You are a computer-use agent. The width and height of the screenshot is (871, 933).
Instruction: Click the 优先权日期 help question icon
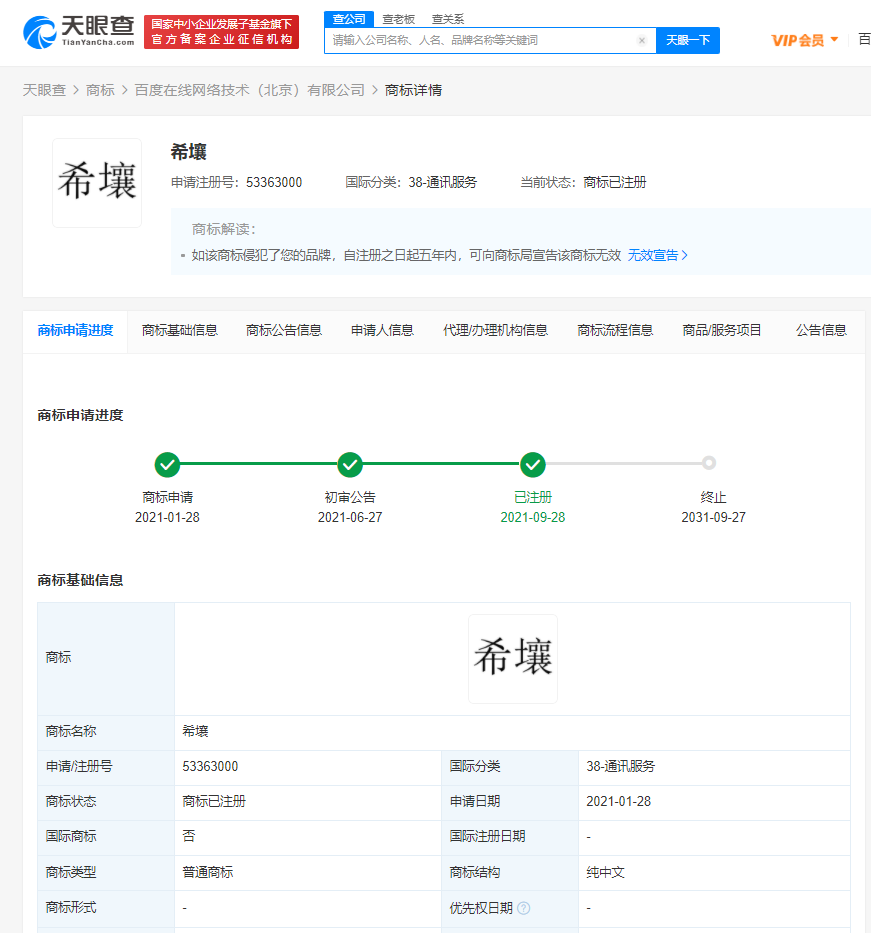[524, 908]
